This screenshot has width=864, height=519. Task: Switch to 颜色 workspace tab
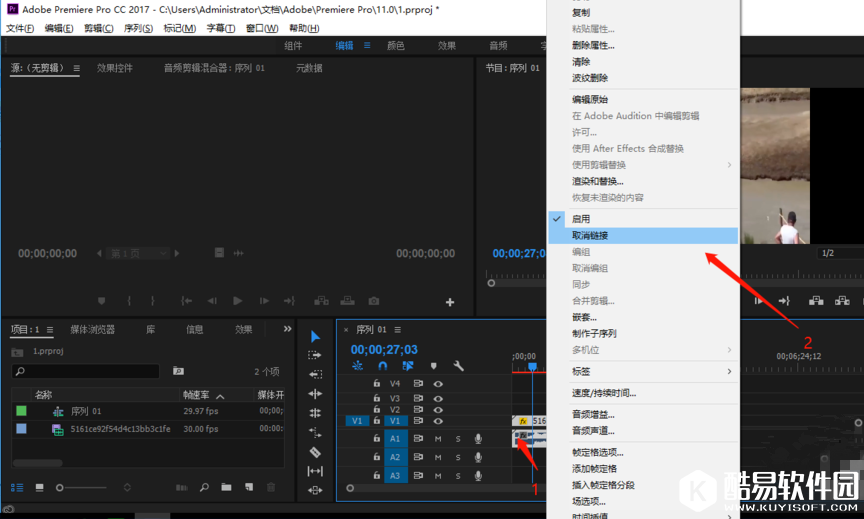396,45
